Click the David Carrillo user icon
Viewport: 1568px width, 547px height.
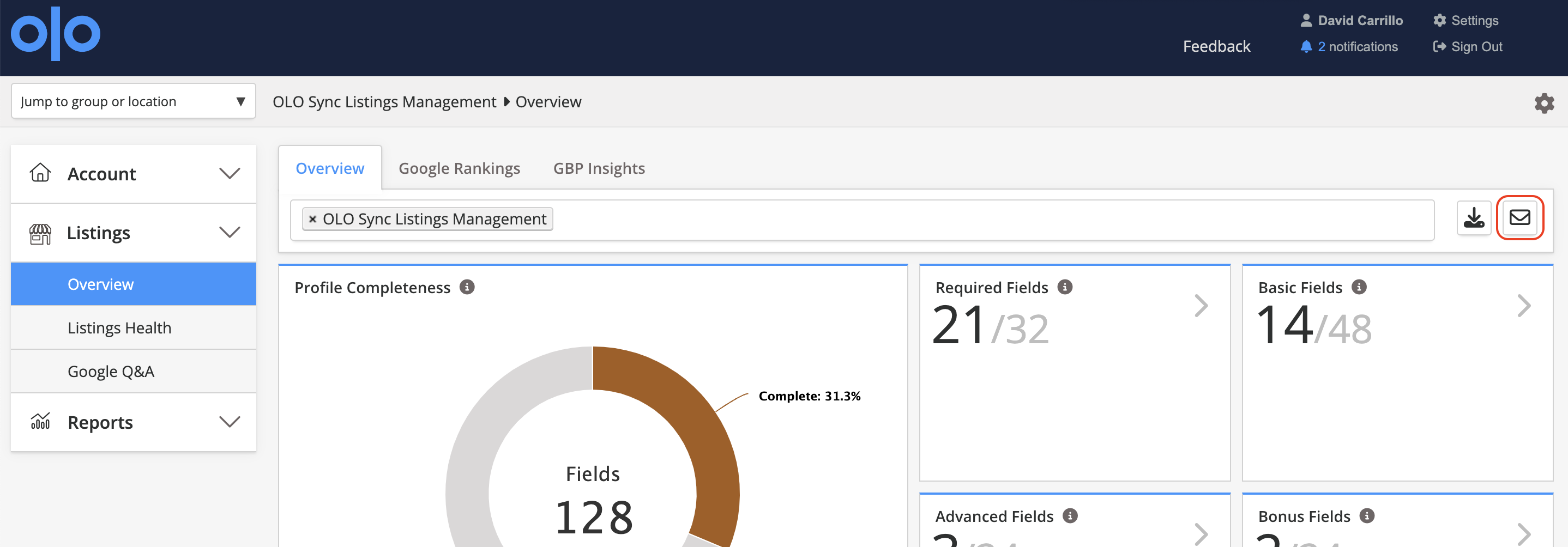1306,20
